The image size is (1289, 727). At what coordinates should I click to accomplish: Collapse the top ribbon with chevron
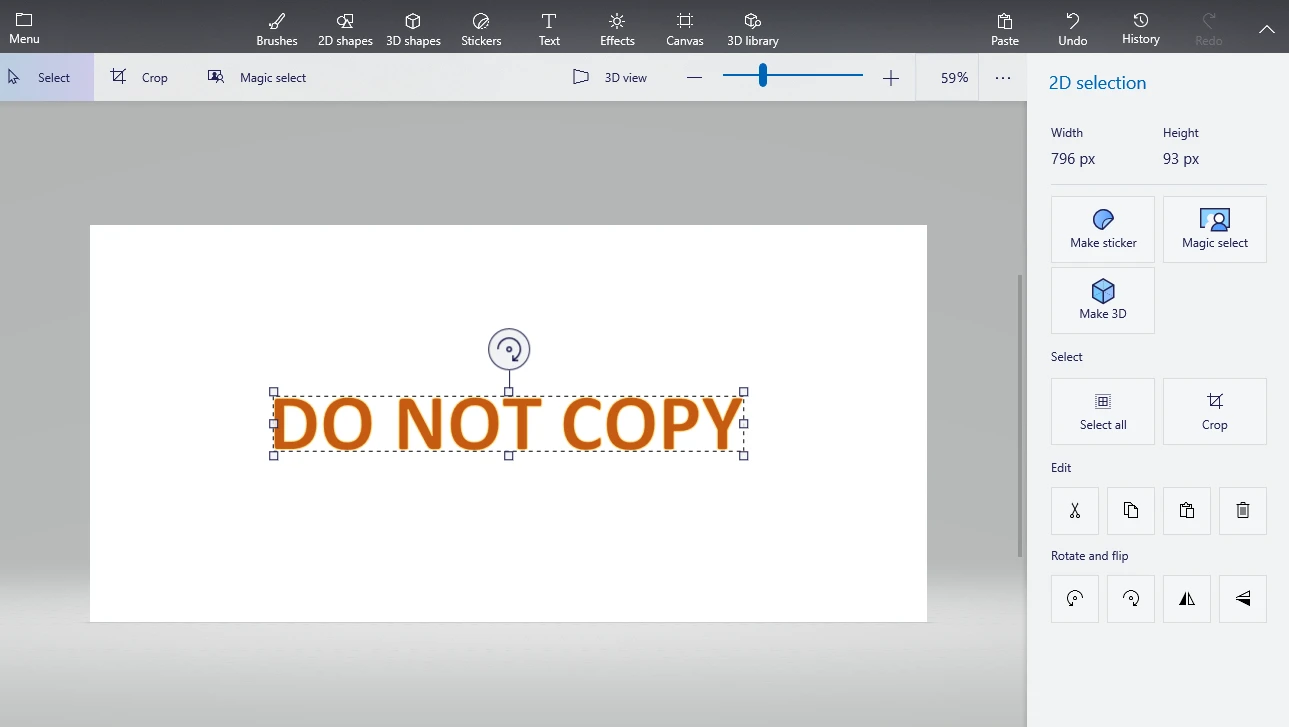1267,30
